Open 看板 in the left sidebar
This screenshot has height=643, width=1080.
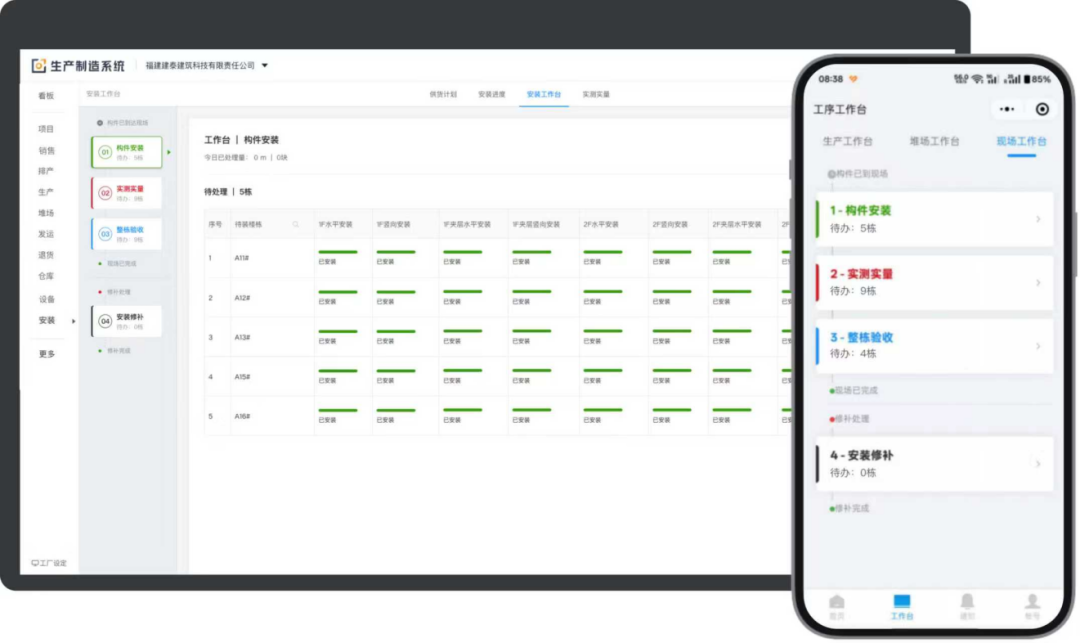pos(45,96)
